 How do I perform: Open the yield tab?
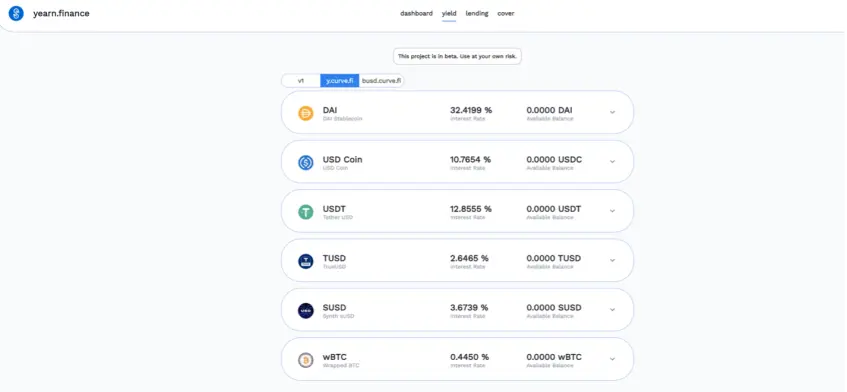tap(449, 13)
